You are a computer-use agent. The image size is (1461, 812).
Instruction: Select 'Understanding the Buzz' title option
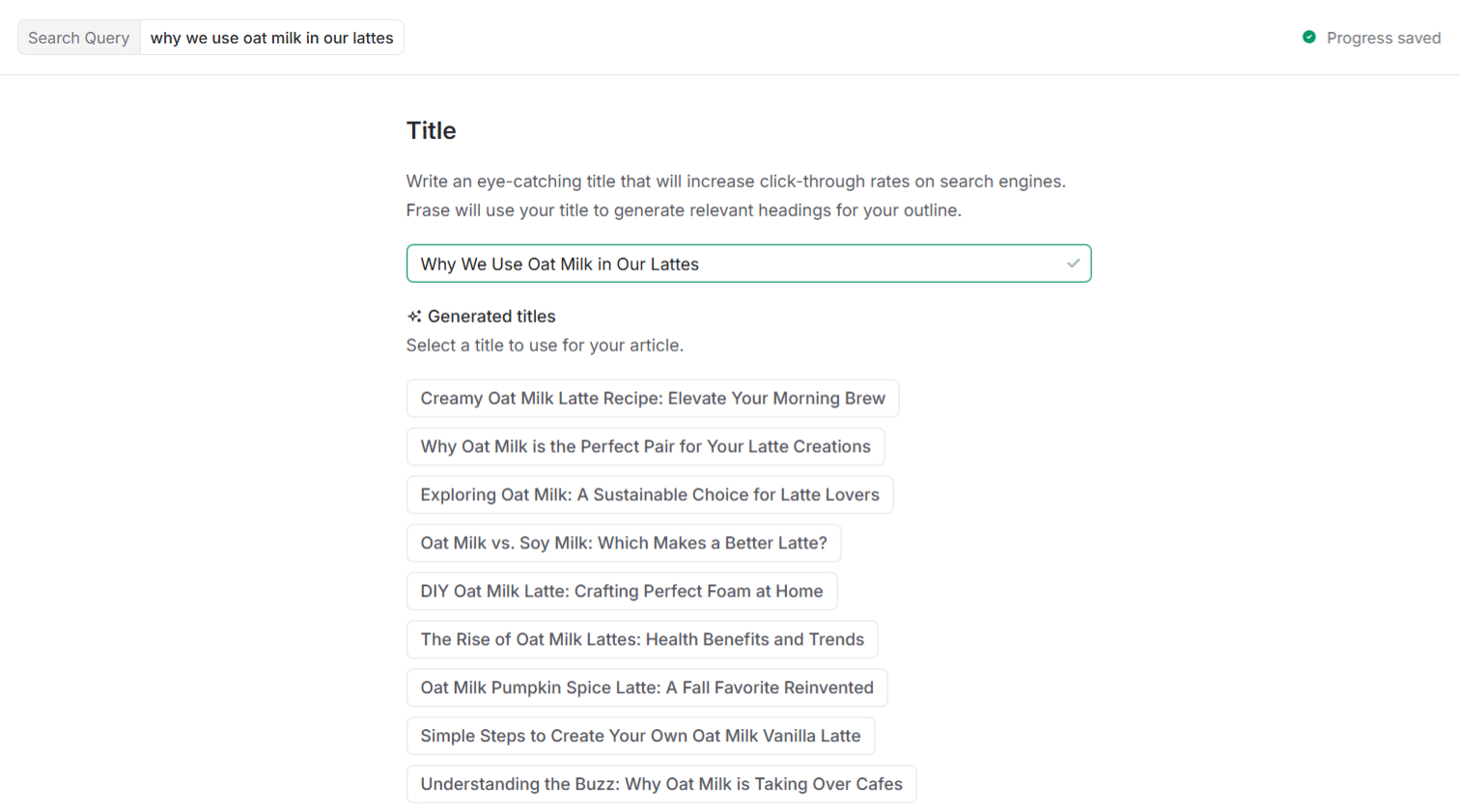661,784
